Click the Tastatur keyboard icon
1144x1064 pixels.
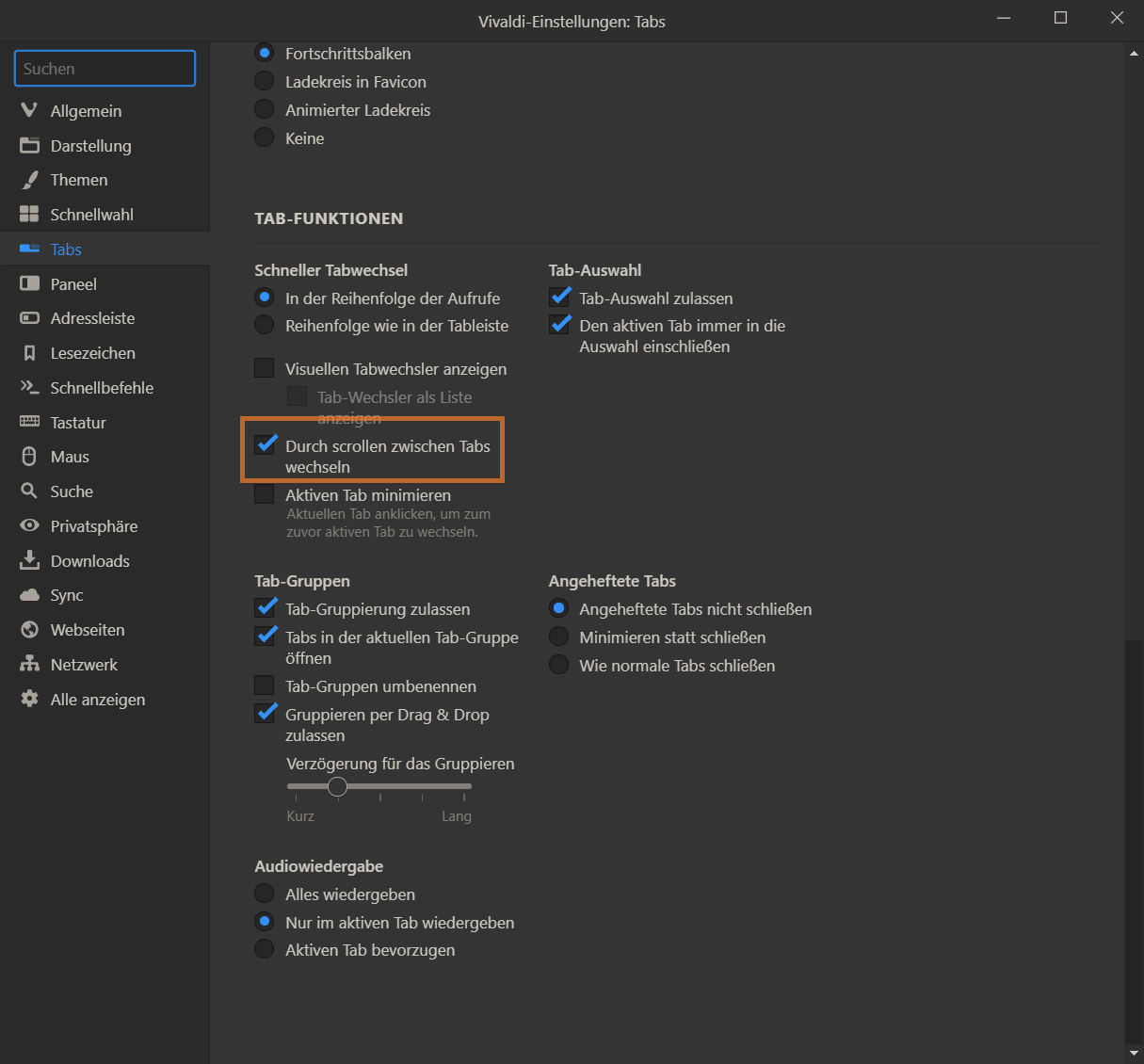pyautogui.click(x=29, y=422)
